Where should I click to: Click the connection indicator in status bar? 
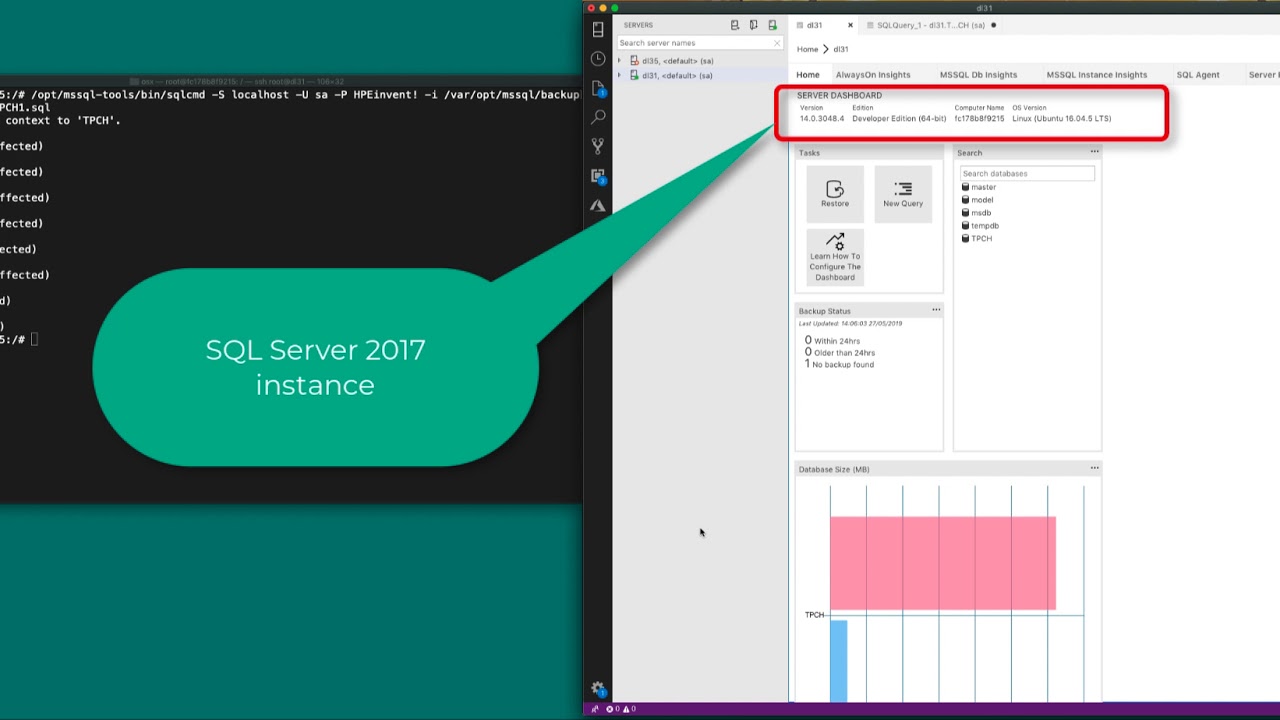click(595, 709)
